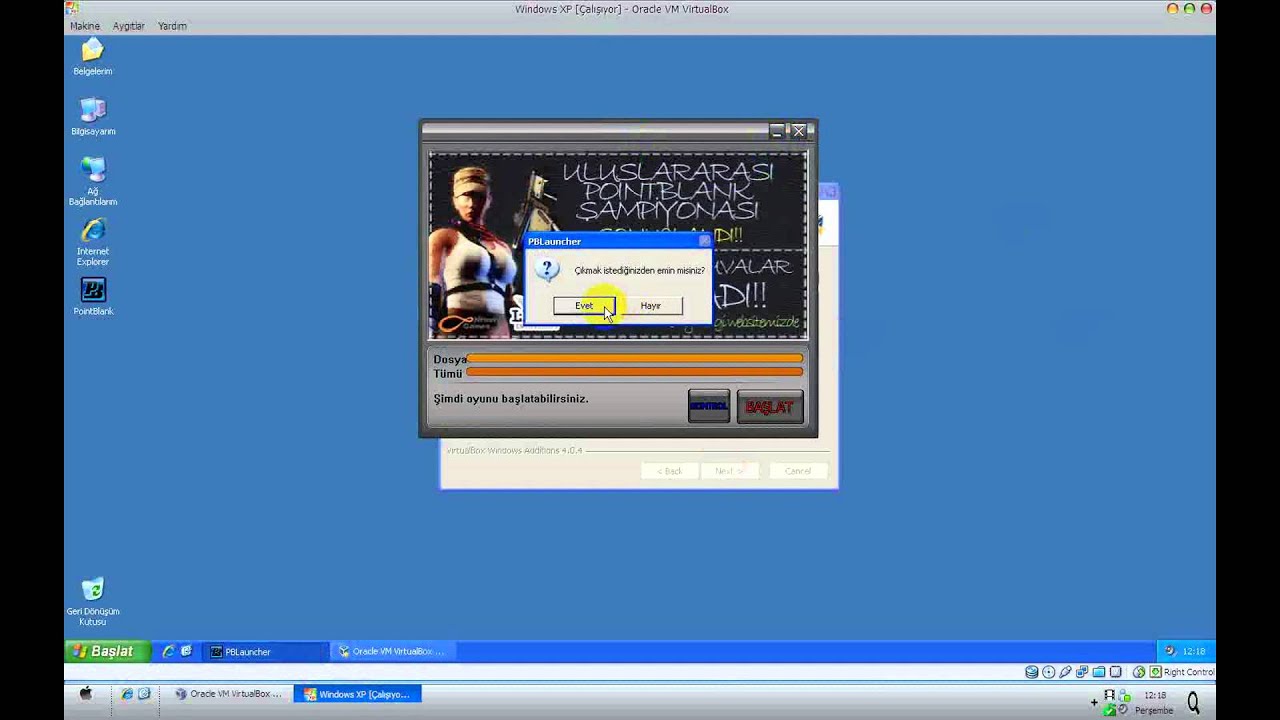
Task: Click the VirtualBox display status icon
Action: tap(1116, 672)
